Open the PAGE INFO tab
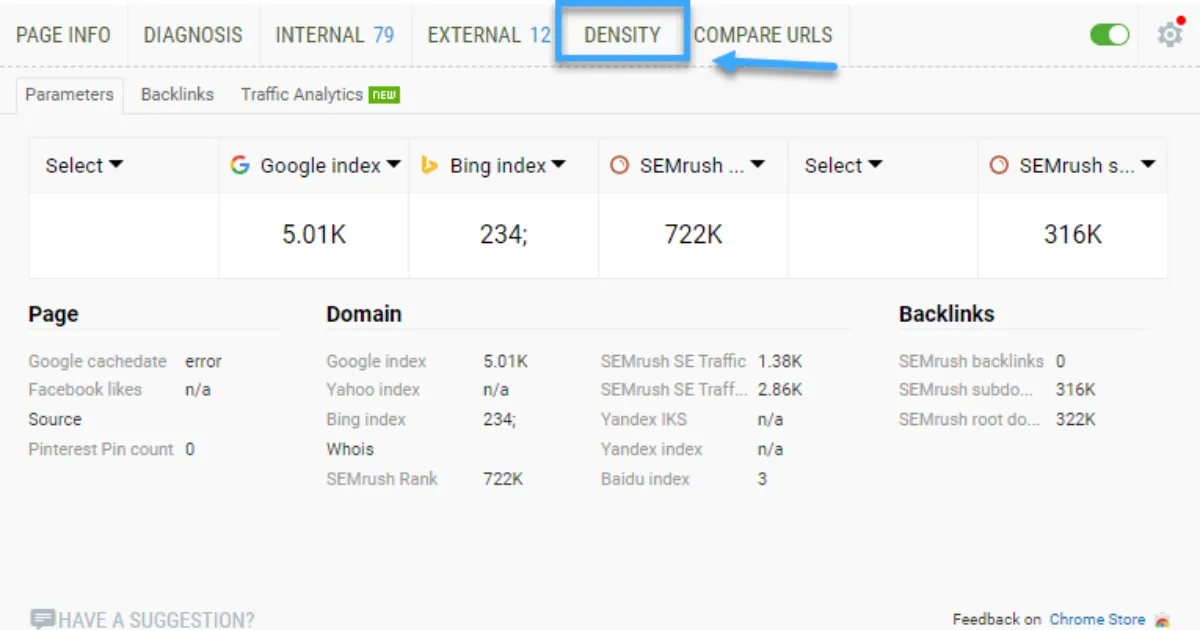This screenshot has width=1200, height=630. [x=63, y=35]
